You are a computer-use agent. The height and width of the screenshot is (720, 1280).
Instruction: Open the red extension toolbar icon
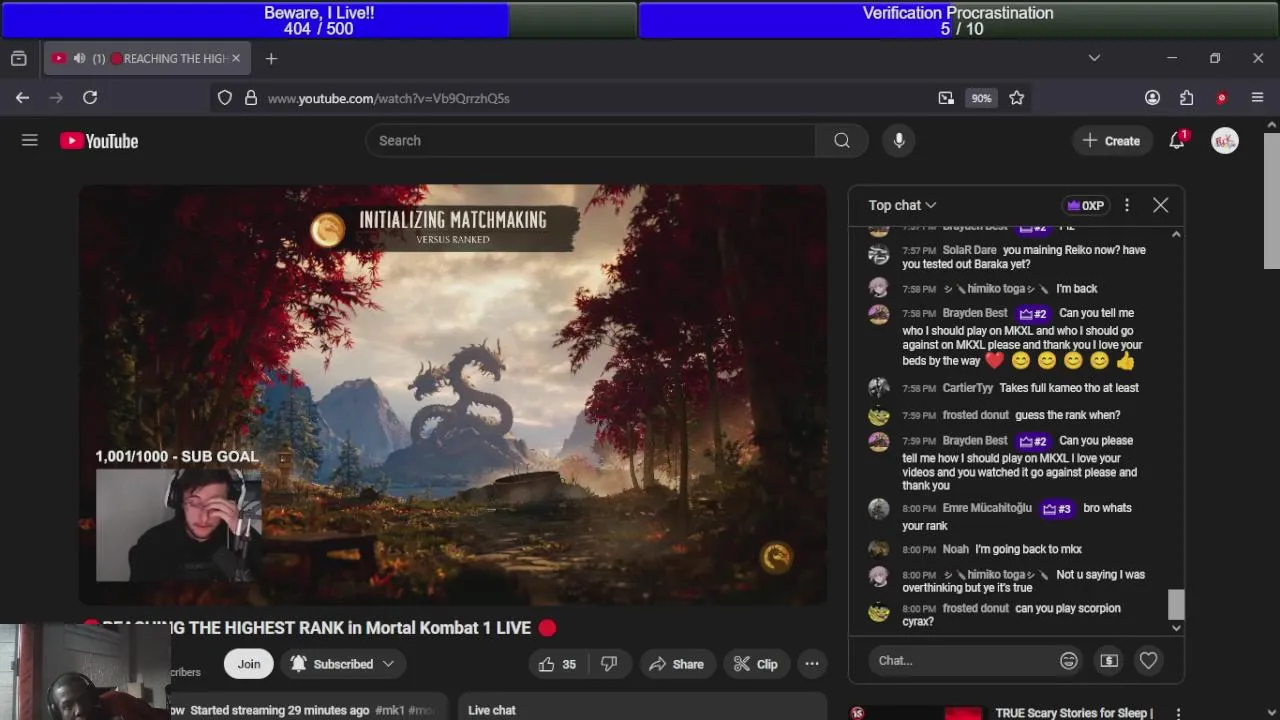click(x=1221, y=98)
